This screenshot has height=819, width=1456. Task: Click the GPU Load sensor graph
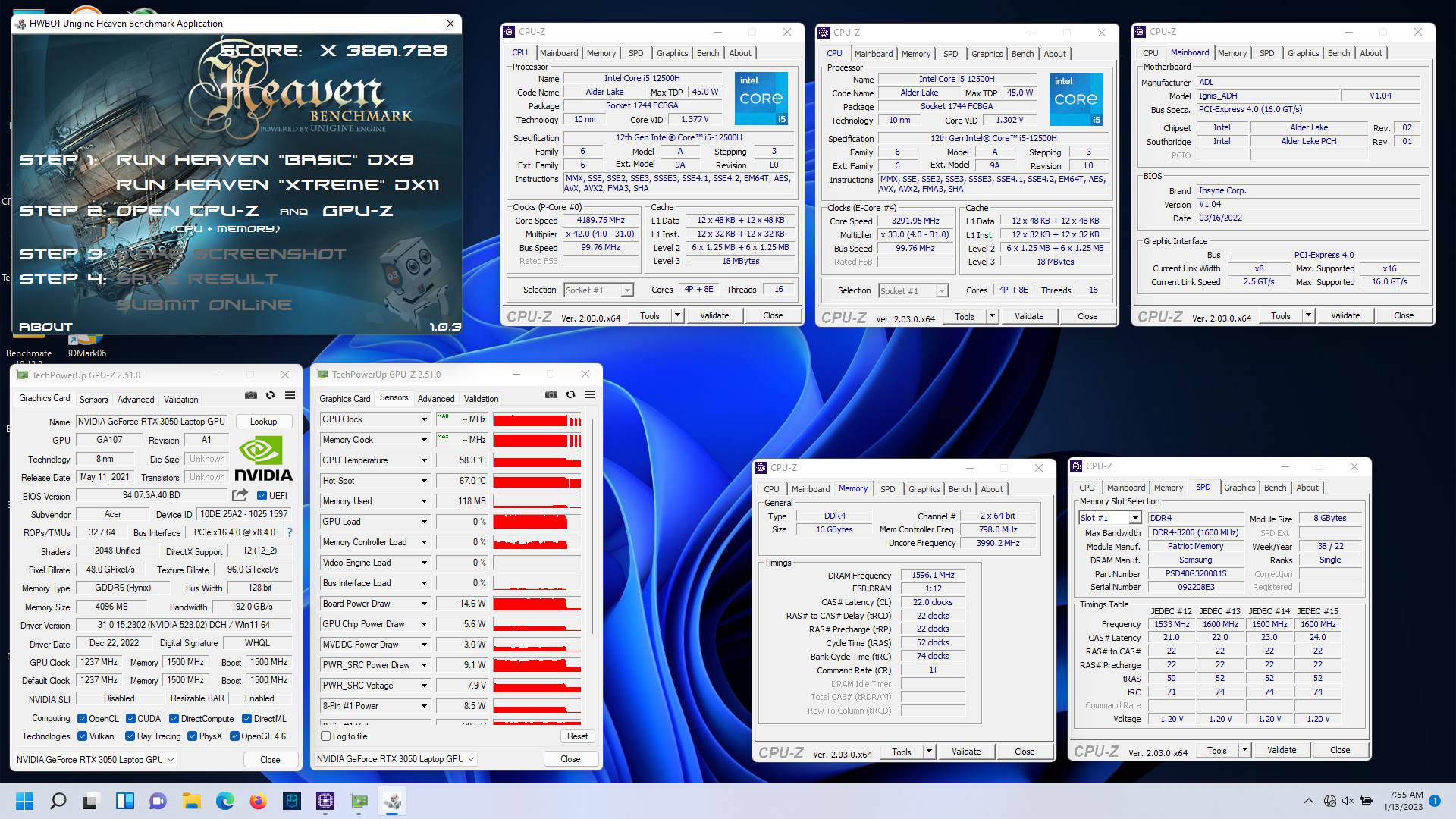537,522
